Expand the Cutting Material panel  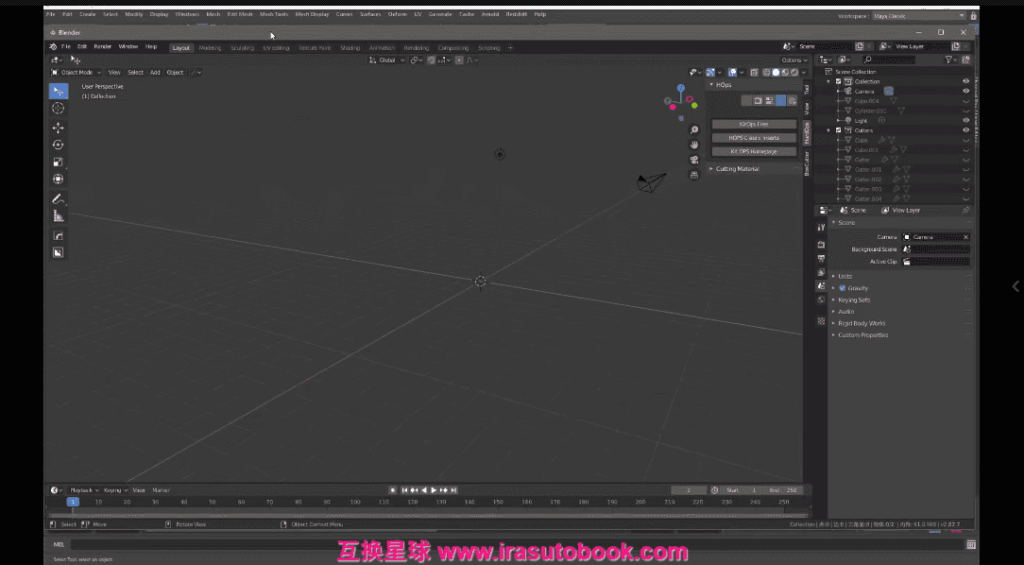click(738, 169)
